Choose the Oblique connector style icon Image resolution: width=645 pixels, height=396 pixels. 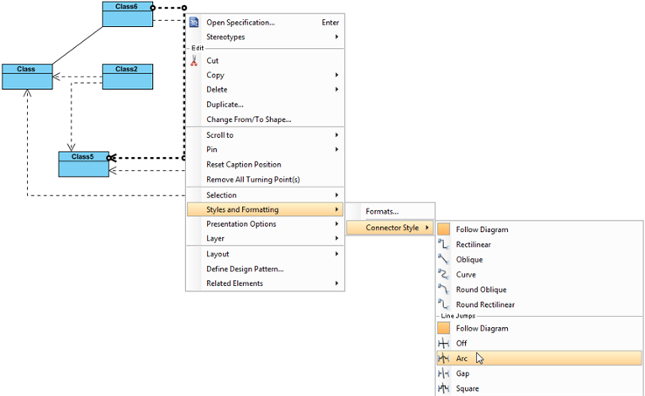[443, 259]
